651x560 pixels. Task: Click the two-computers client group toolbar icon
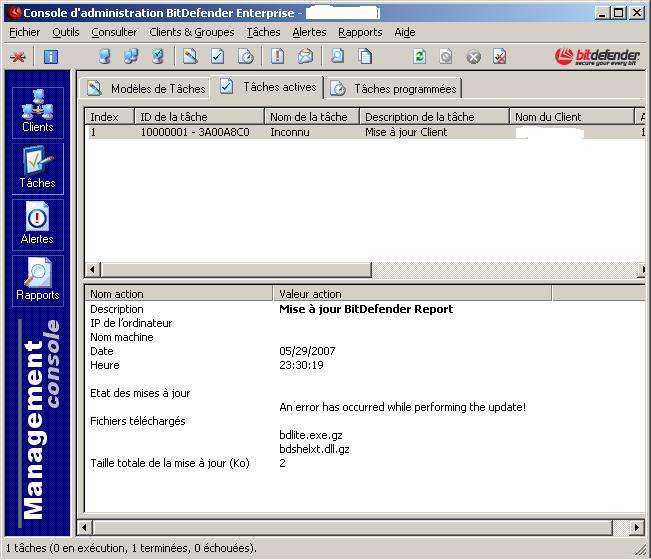131,56
